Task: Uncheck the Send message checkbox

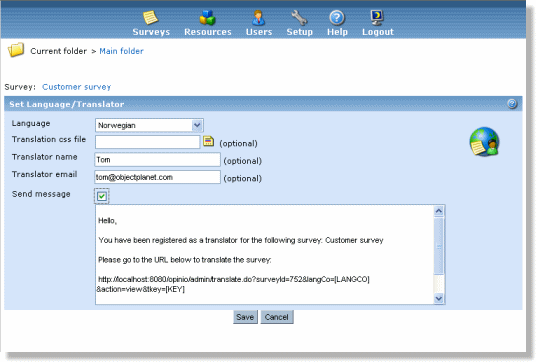Action: pyautogui.click(x=102, y=196)
